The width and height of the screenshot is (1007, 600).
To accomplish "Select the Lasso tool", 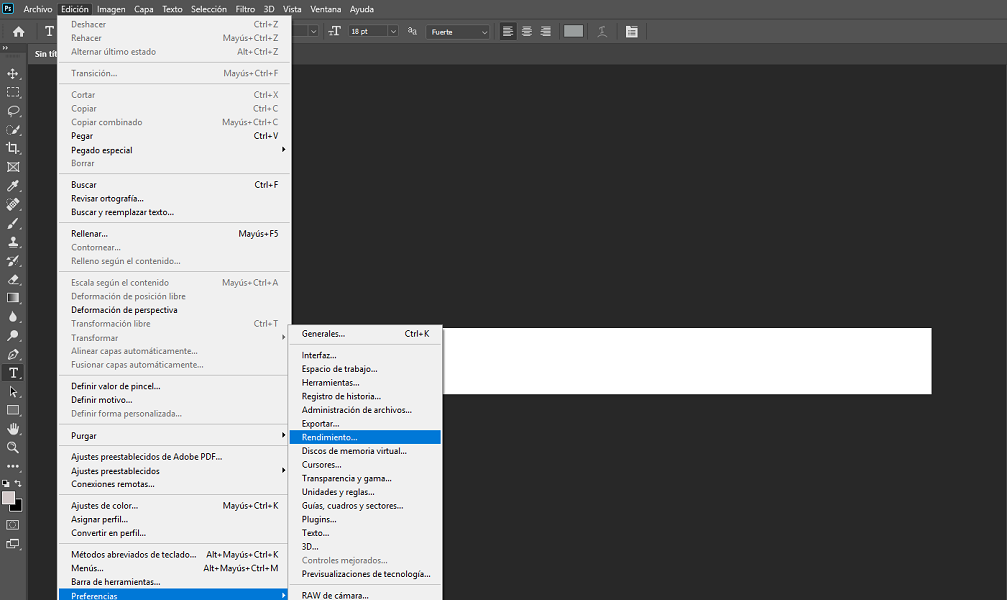I will [14, 111].
